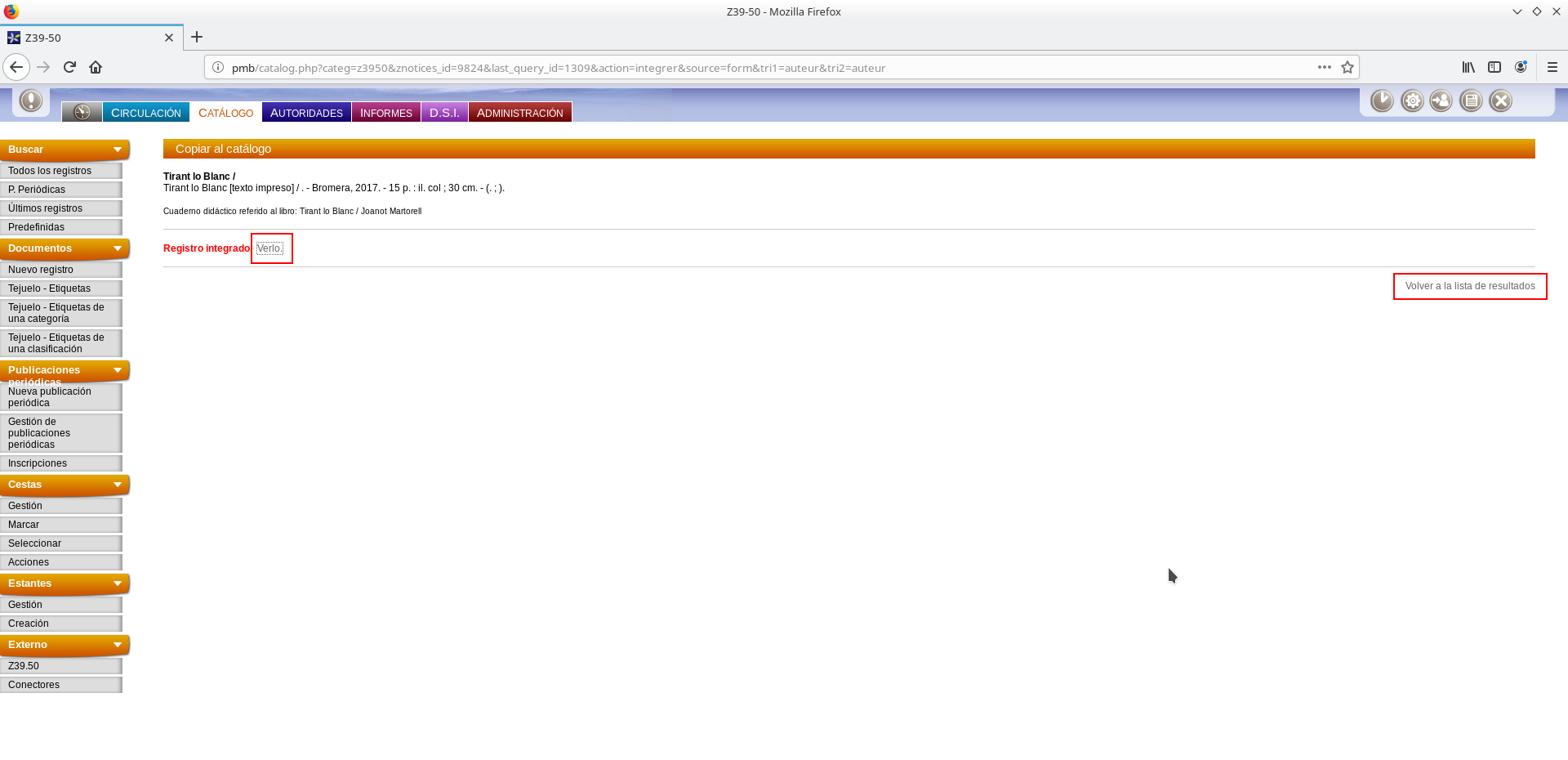Click the Firefox home icon
This screenshot has height=760, width=1568.
click(x=96, y=67)
